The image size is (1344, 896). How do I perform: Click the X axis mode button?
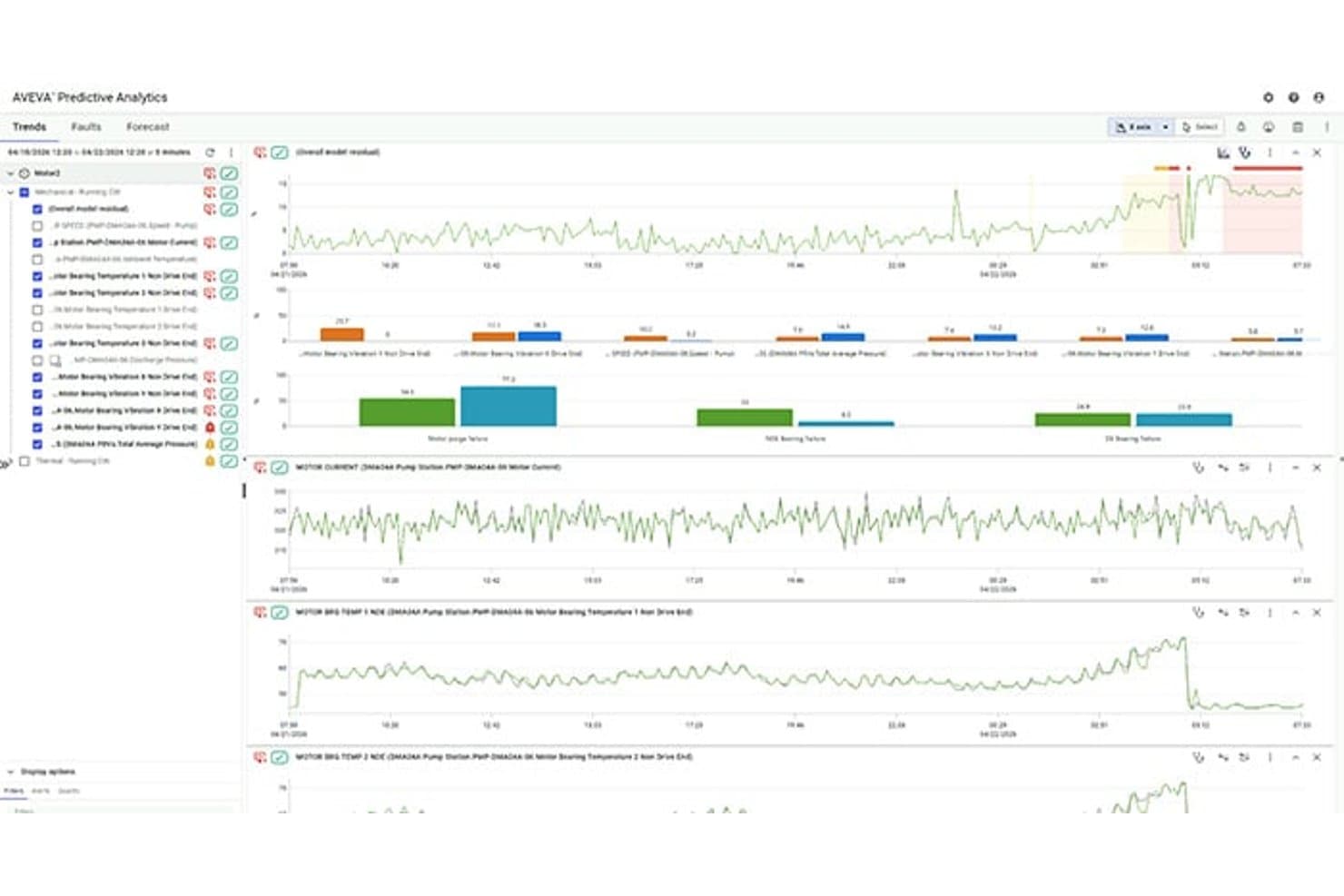[1133, 127]
